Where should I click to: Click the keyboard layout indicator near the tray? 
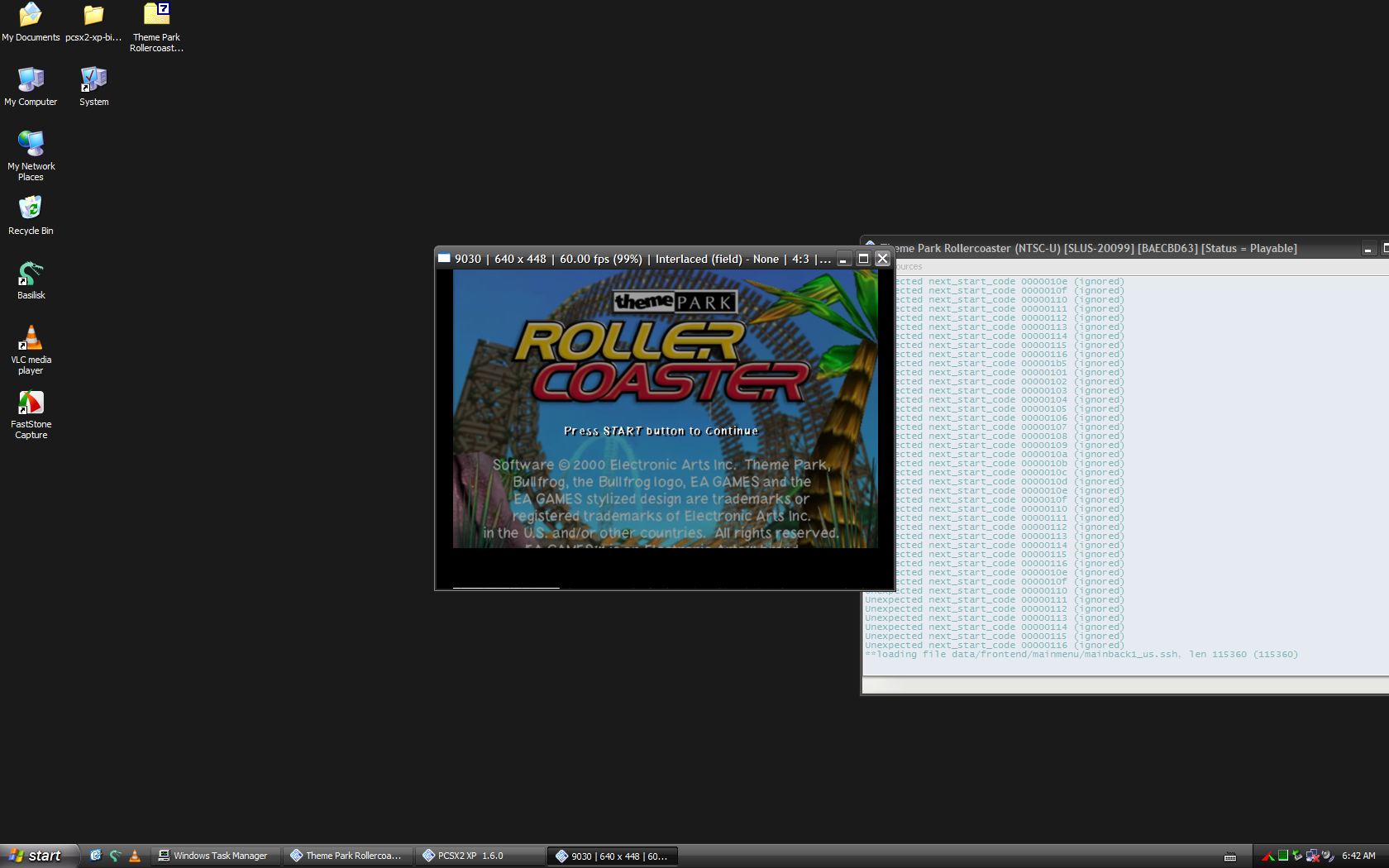tap(1232, 856)
